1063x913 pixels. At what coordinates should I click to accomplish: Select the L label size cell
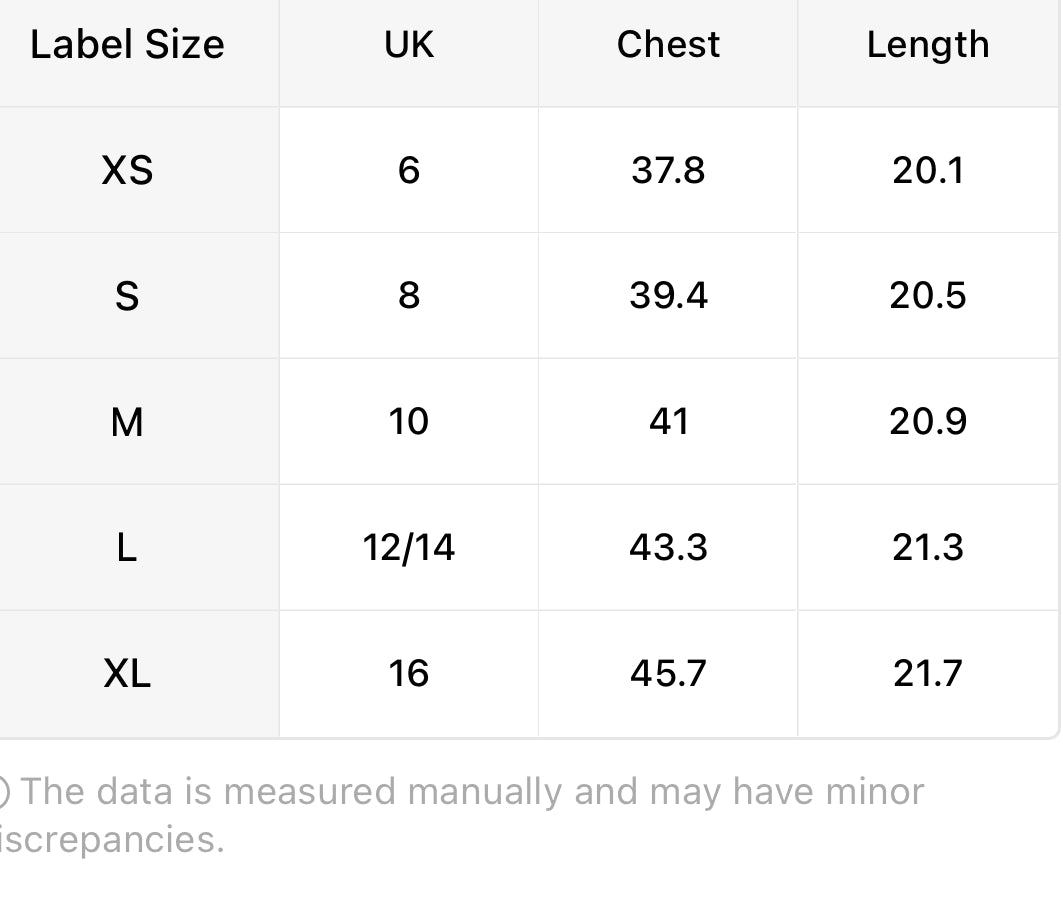click(x=127, y=548)
